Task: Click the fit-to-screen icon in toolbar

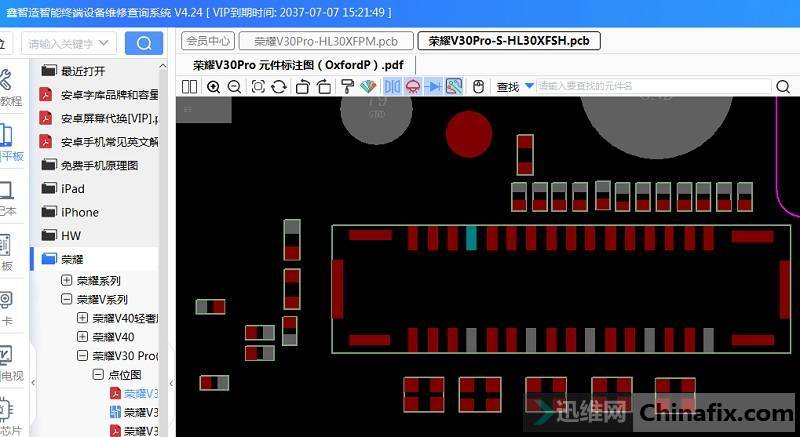Action: [x=258, y=87]
